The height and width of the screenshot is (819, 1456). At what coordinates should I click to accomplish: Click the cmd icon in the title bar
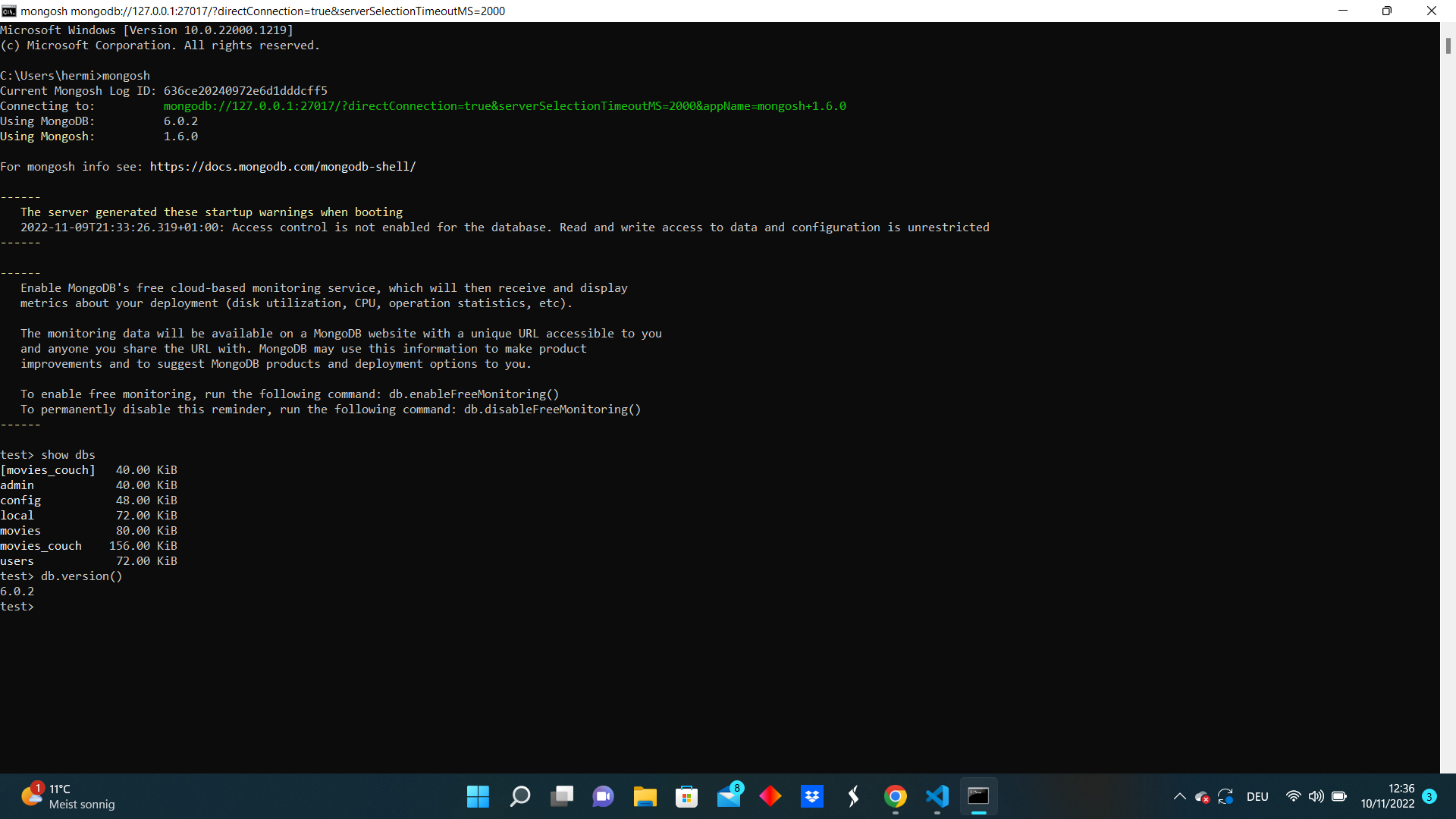(9, 11)
